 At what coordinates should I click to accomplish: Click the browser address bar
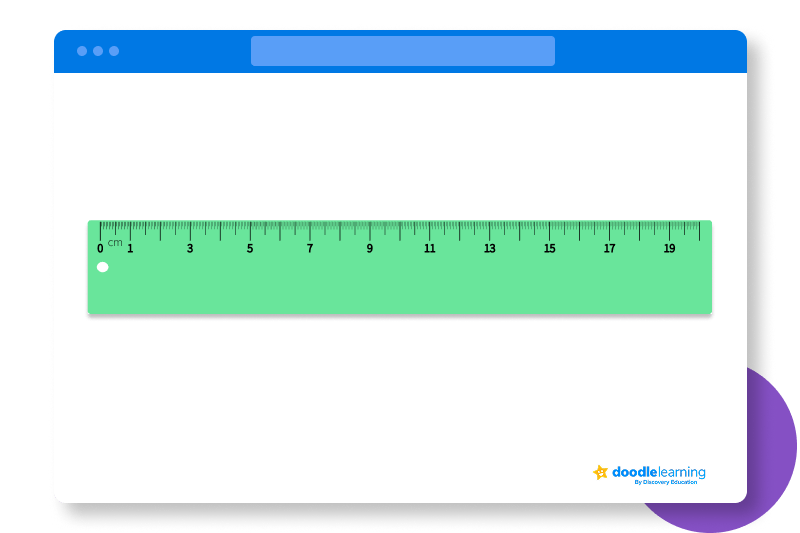(402, 51)
